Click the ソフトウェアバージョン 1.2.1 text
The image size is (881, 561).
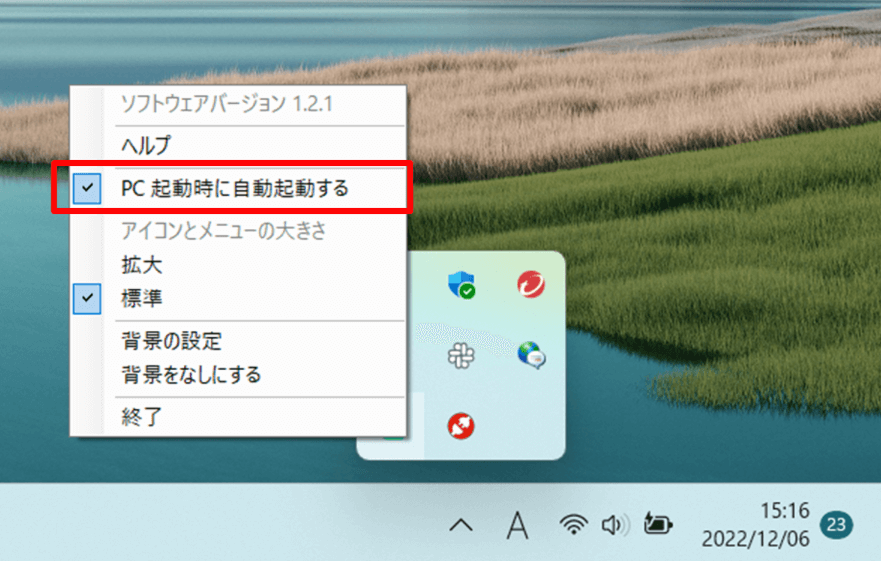(227, 104)
